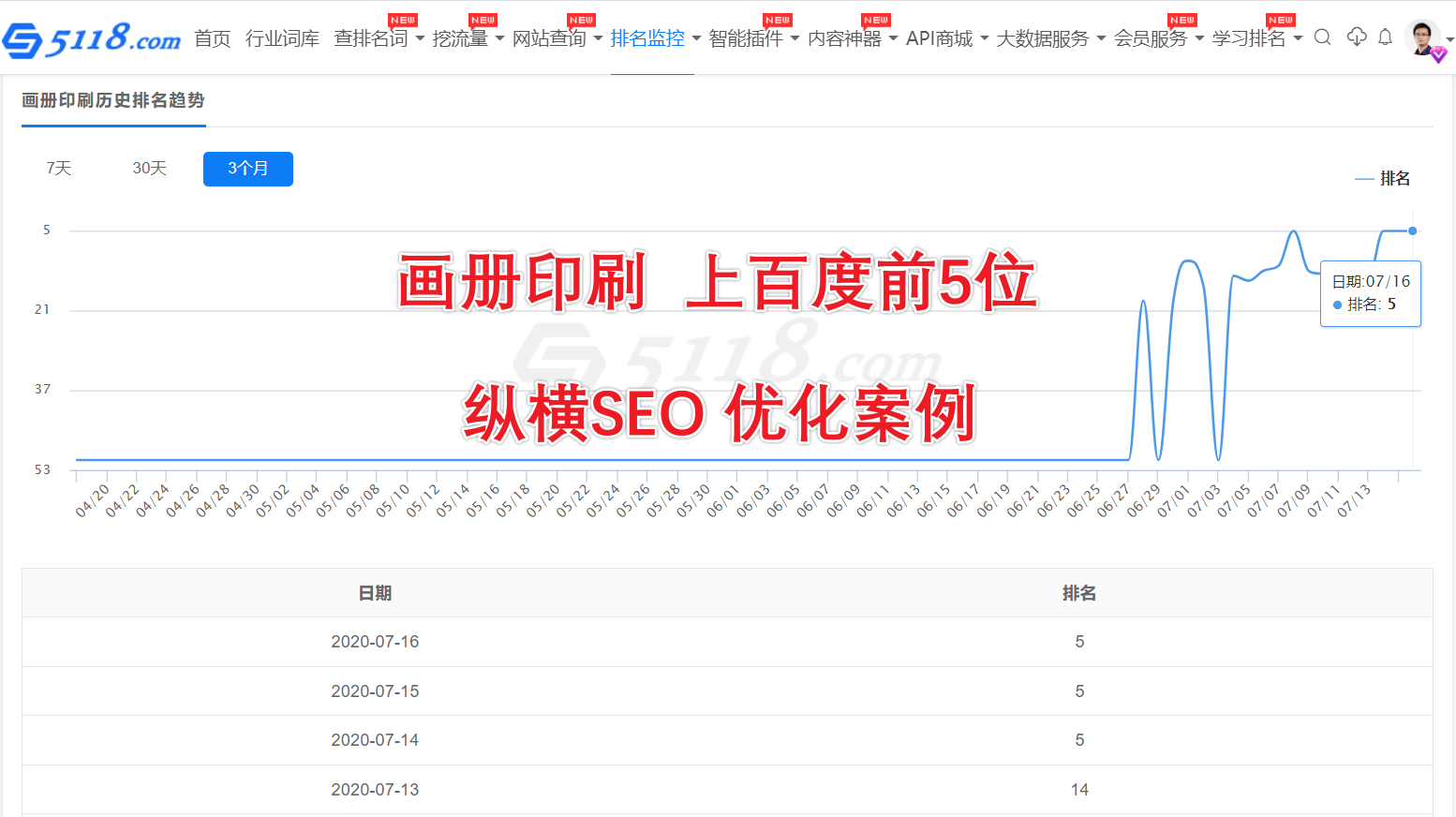Image resolution: width=1456 pixels, height=817 pixels.
Task: Click the 画册印刷历史排名趋势 tab
Action: (x=113, y=100)
